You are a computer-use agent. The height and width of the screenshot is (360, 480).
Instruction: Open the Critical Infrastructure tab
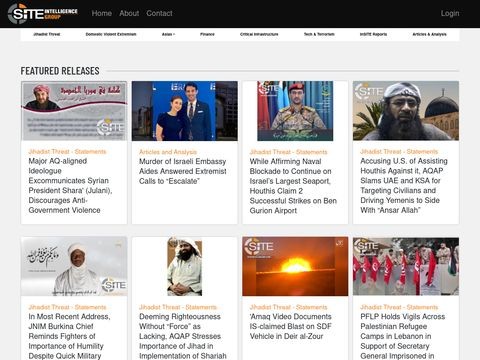(x=259, y=34)
